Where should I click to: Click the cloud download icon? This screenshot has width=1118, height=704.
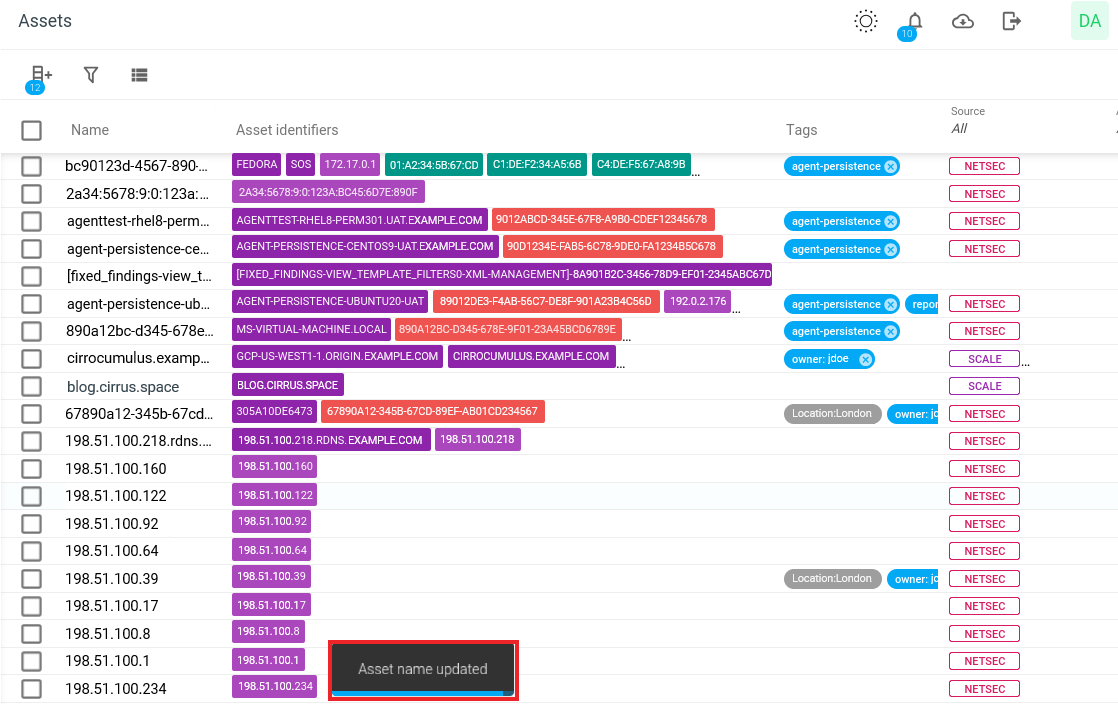coord(963,21)
